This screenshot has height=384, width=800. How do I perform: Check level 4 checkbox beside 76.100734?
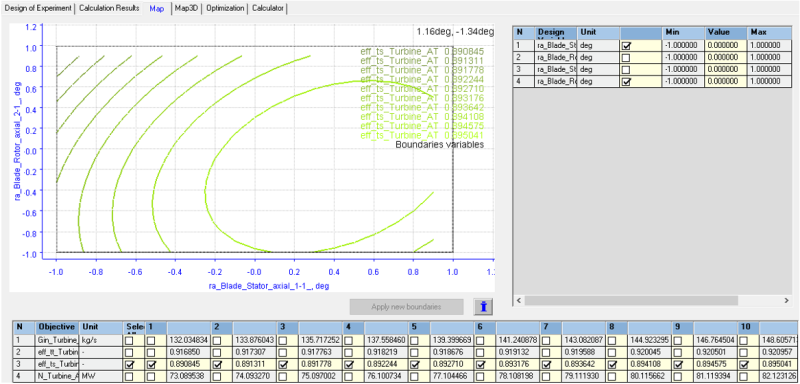349,377
